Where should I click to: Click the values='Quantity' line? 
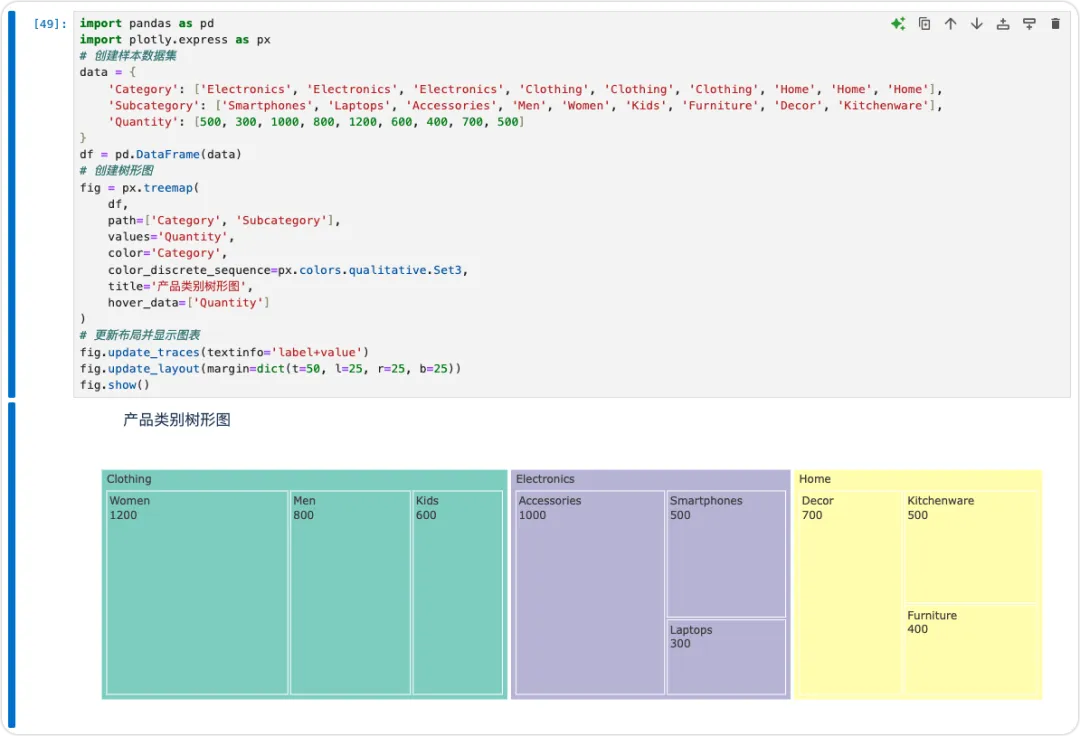pyautogui.click(x=171, y=237)
